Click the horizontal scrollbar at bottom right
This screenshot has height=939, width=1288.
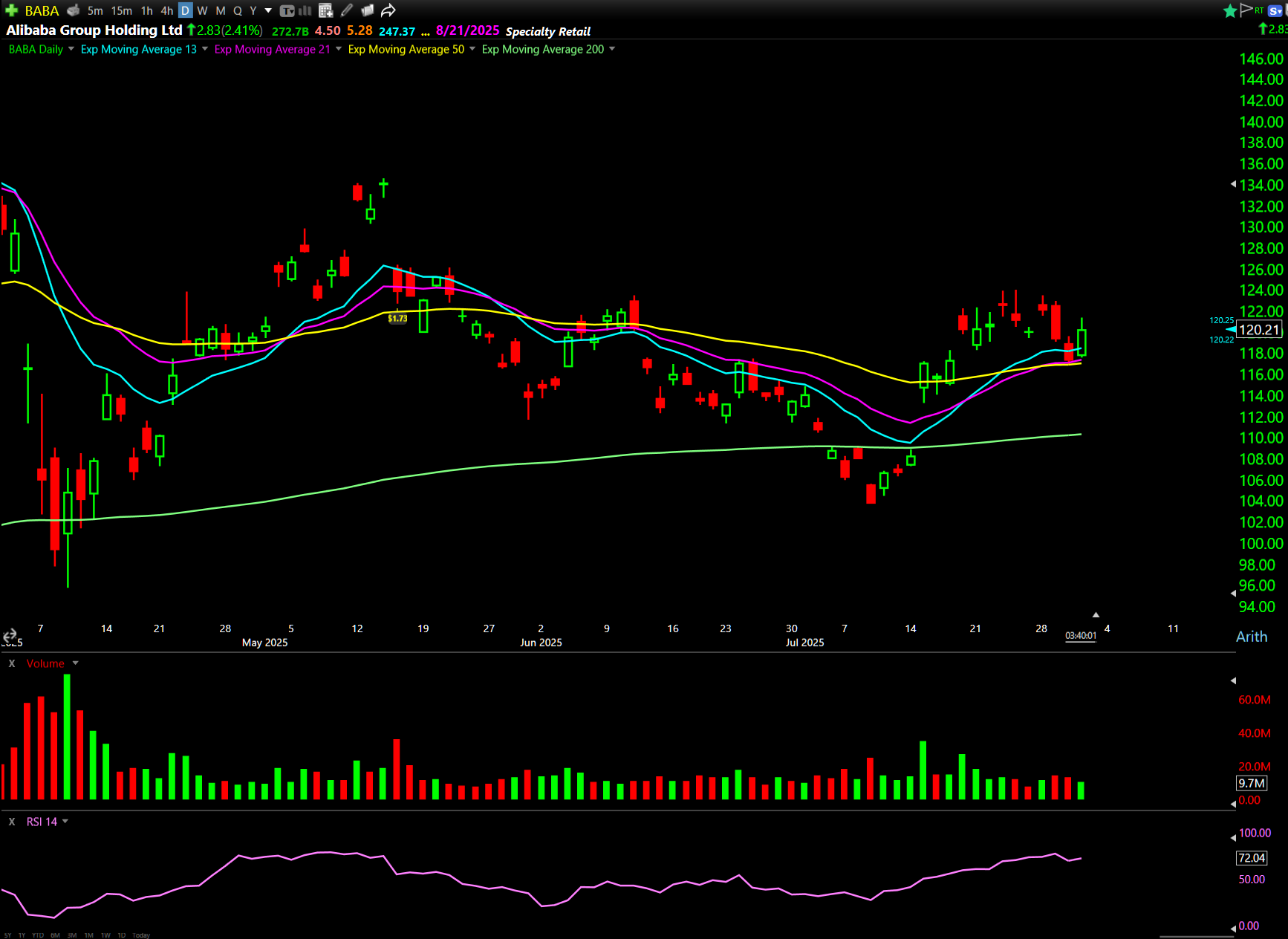coord(1196,936)
